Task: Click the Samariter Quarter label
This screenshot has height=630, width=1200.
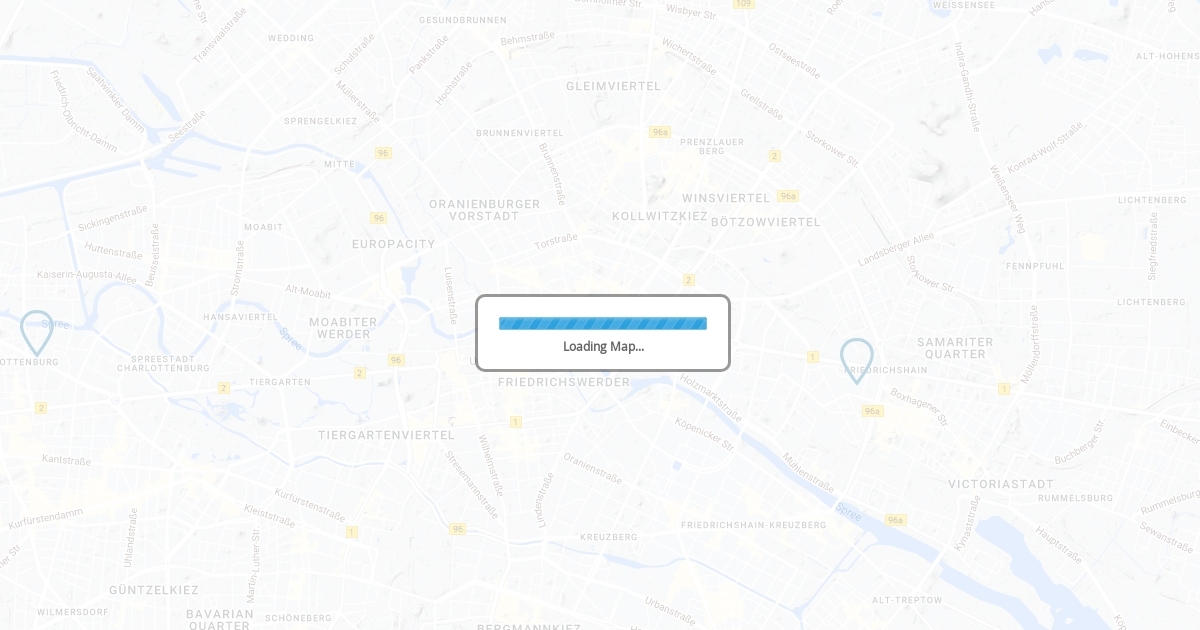Action: (x=955, y=348)
